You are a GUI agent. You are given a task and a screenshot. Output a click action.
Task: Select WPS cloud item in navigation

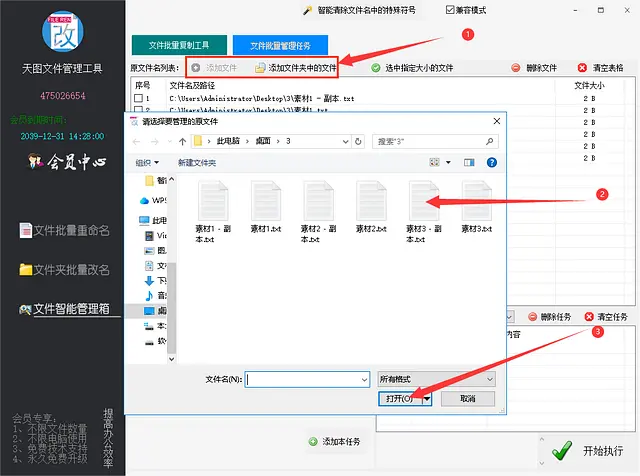pyautogui.click(x=153, y=200)
